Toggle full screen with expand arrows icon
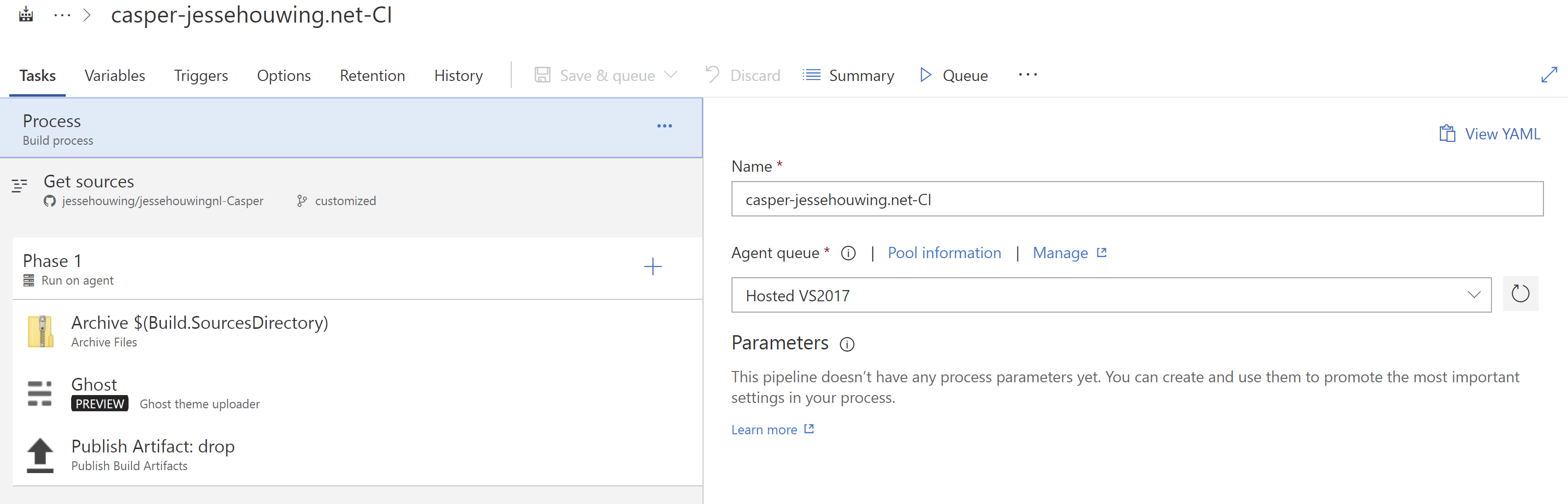1568x504 pixels. click(x=1548, y=75)
